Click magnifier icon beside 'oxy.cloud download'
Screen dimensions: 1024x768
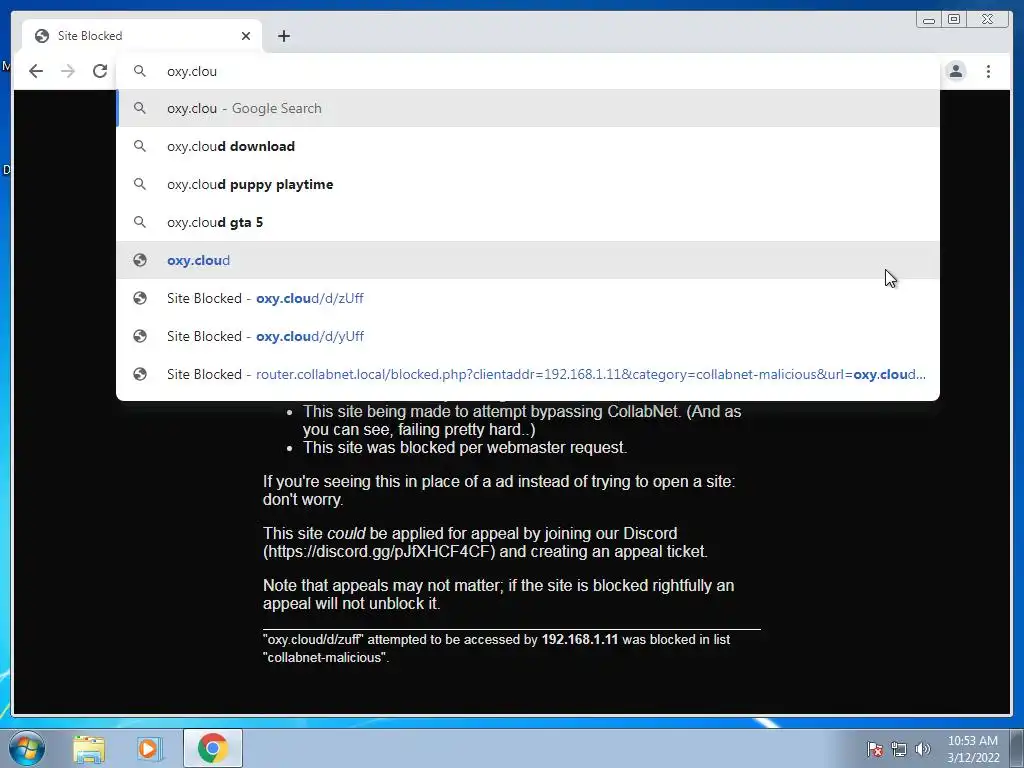(x=140, y=146)
